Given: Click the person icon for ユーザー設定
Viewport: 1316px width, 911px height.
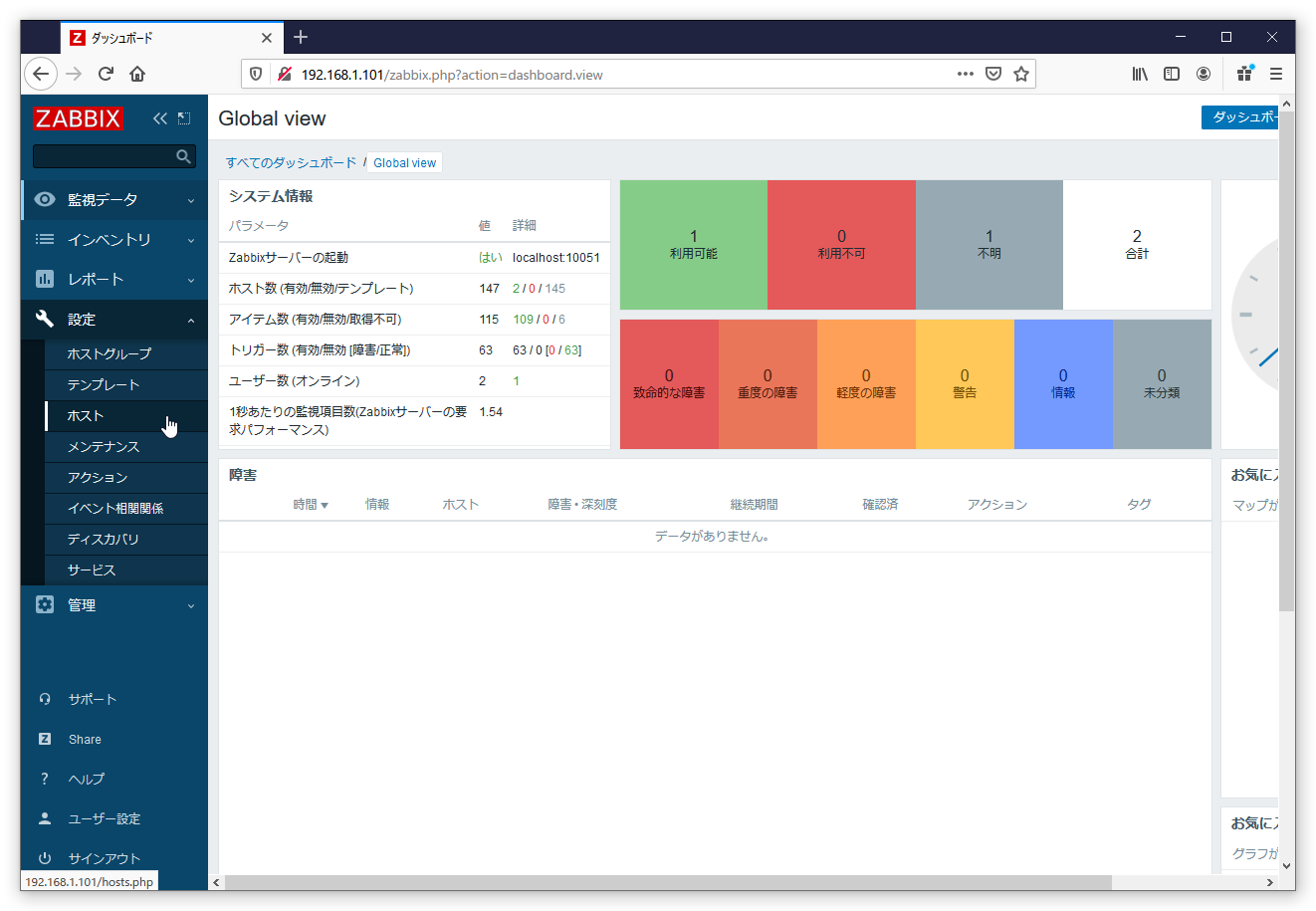Looking at the screenshot, I should click(x=45, y=818).
